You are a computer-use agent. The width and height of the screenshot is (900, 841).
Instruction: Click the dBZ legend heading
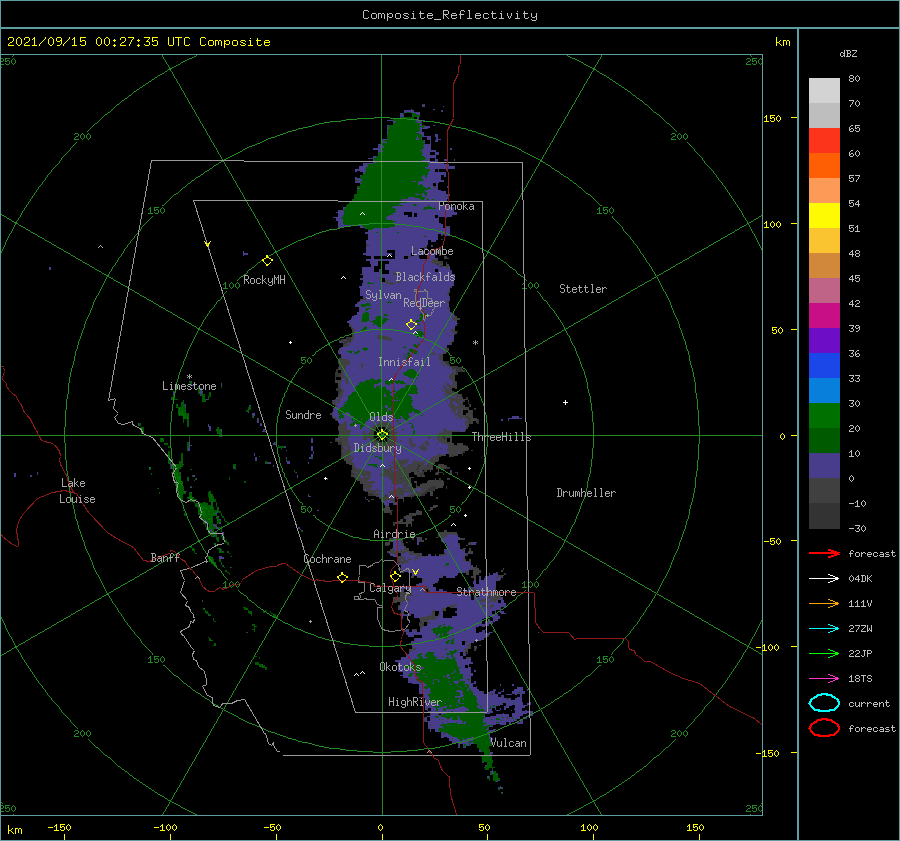pyautogui.click(x=848, y=53)
